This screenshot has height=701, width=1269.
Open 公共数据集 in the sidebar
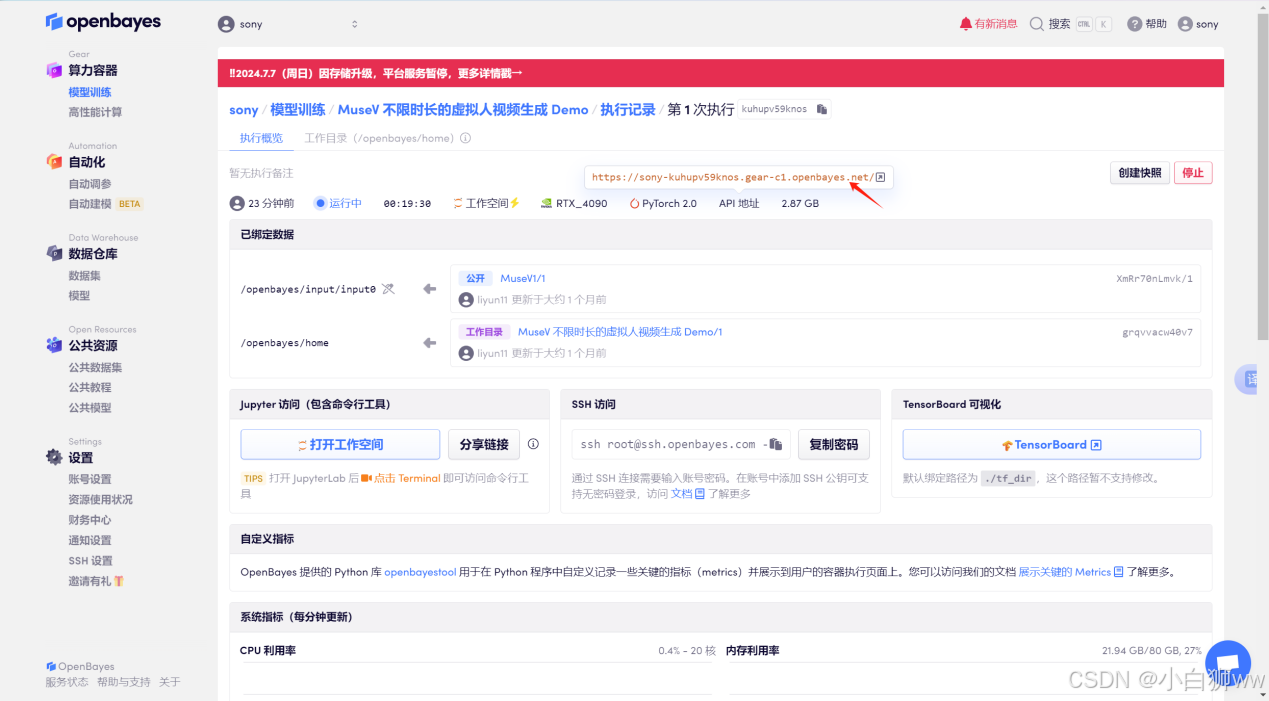click(95, 367)
